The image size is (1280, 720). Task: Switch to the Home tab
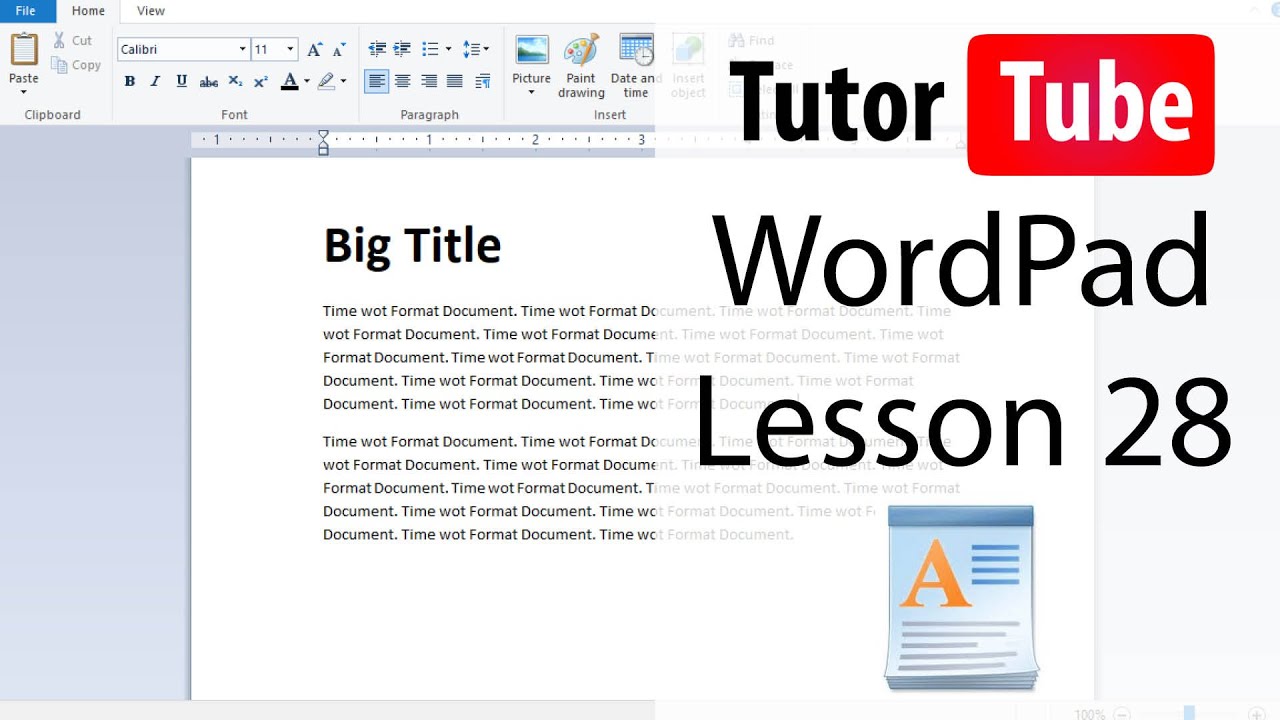tap(88, 11)
